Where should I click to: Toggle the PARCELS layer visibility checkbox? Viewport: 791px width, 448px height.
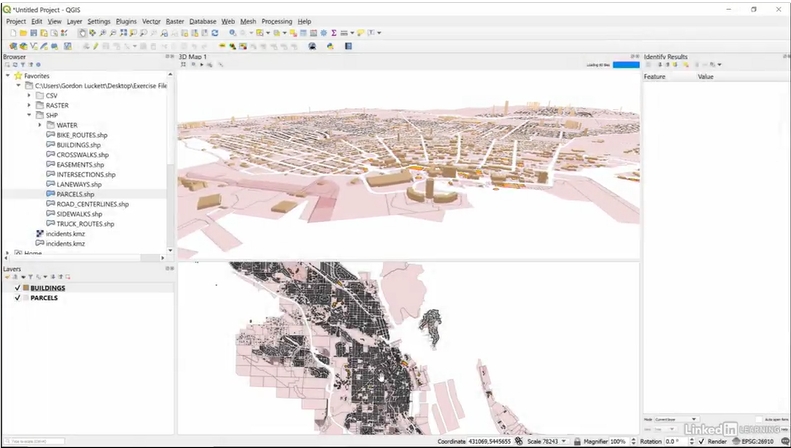(x=17, y=298)
